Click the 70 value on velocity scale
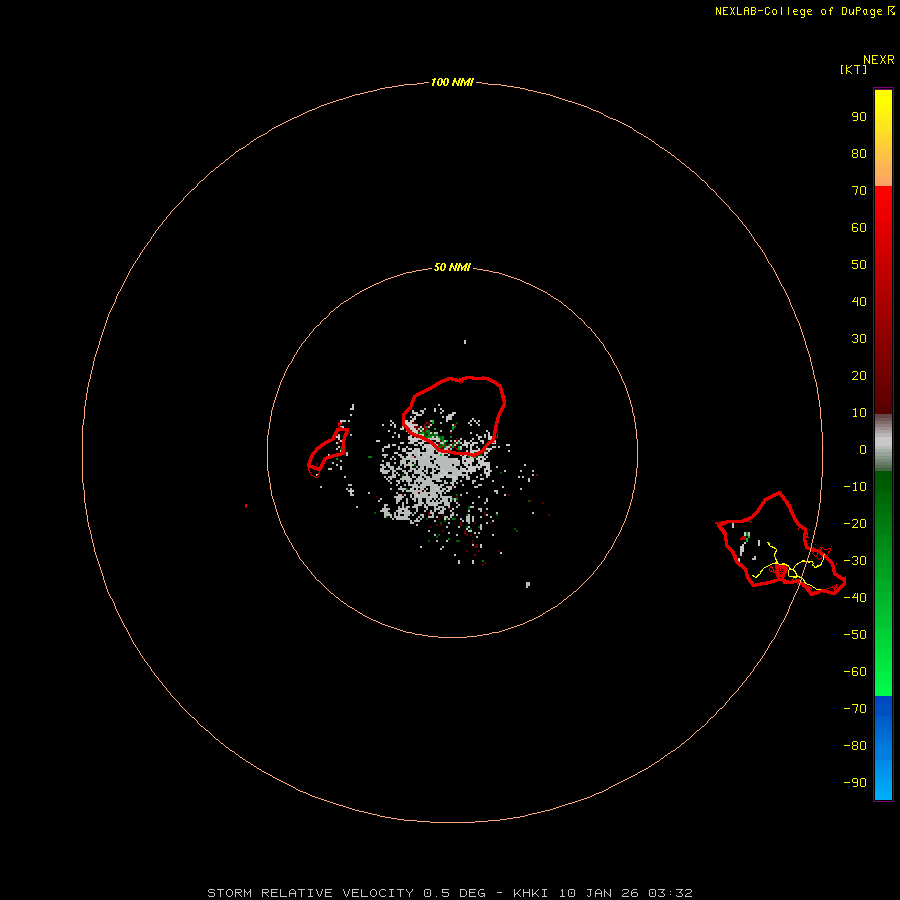900x900 pixels. click(x=859, y=191)
